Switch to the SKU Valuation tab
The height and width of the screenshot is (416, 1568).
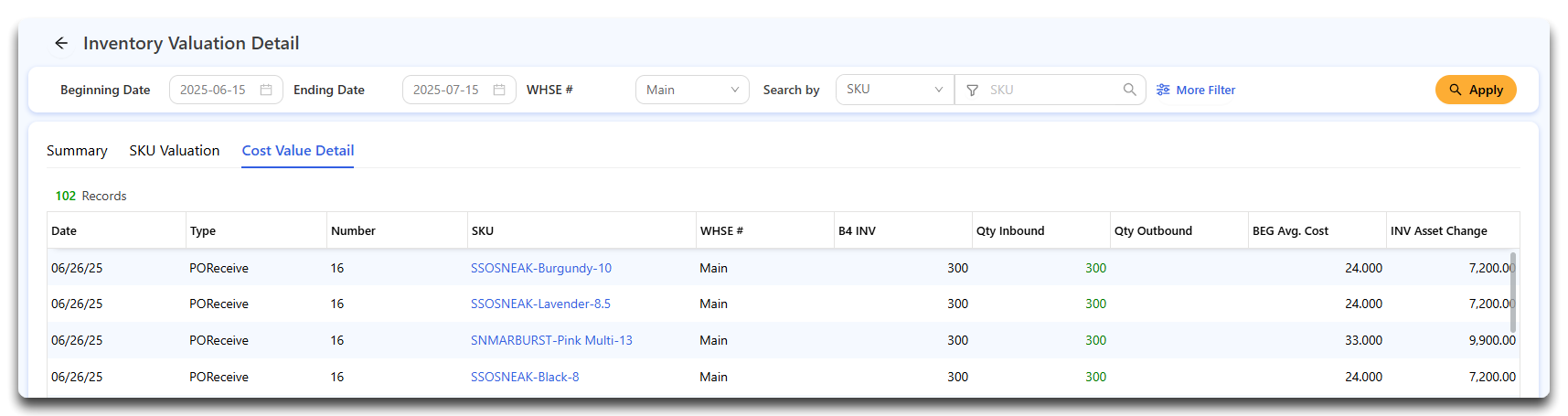pyautogui.click(x=175, y=151)
